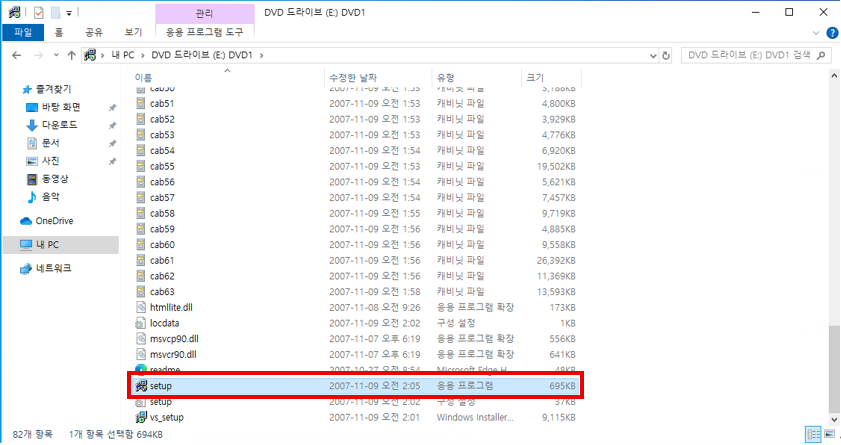
Task: Click the properties icon in quick access toolbar
Action: point(37,11)
